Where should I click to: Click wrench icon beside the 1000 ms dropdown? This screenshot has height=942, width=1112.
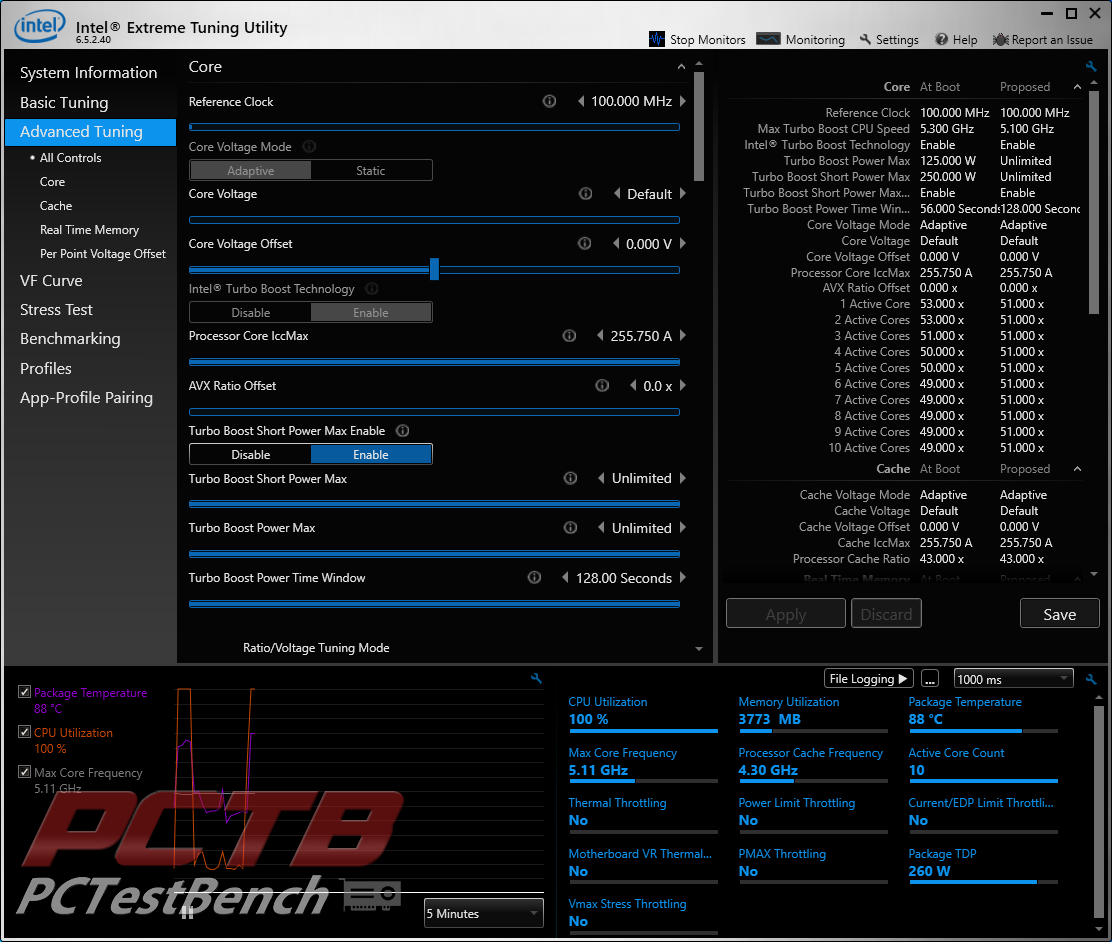1091,679
